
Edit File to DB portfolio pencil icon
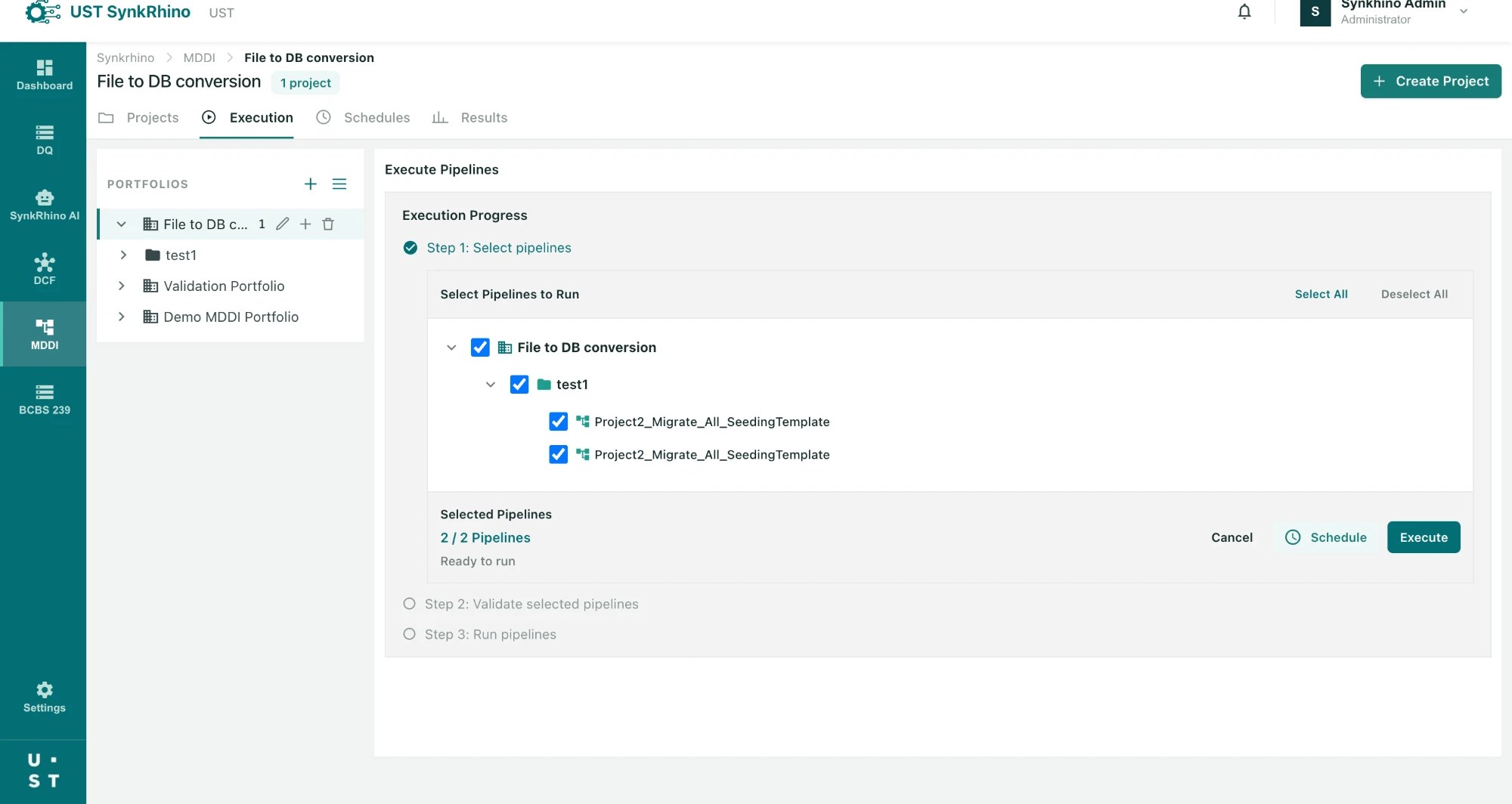tap(282, 224)
